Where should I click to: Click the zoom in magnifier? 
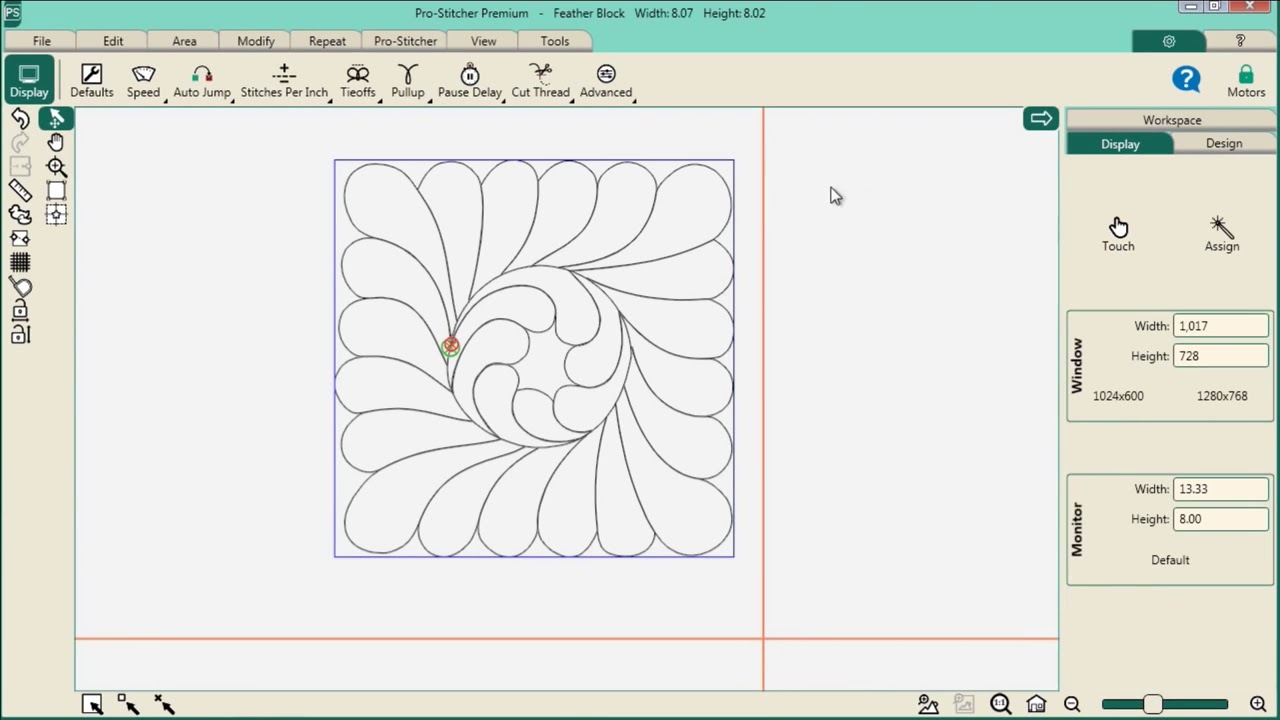1258,704
